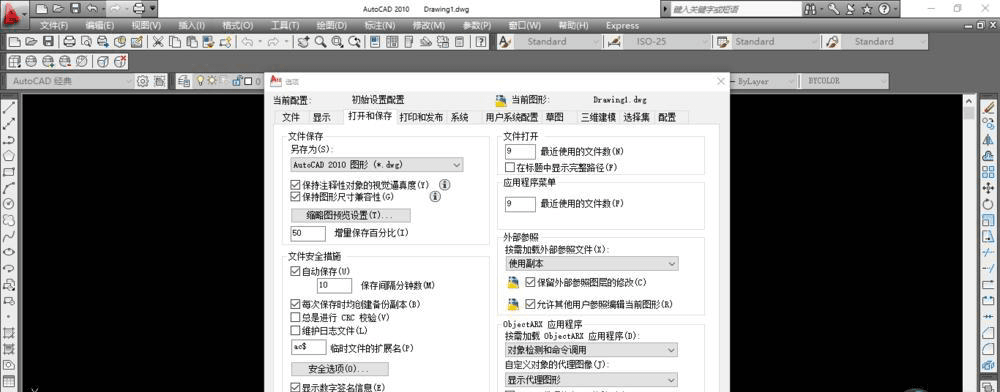This screenshot has height=392, width=1000.
Task: Click the Workspace Settings gear icon
Action: coord(143,81)
